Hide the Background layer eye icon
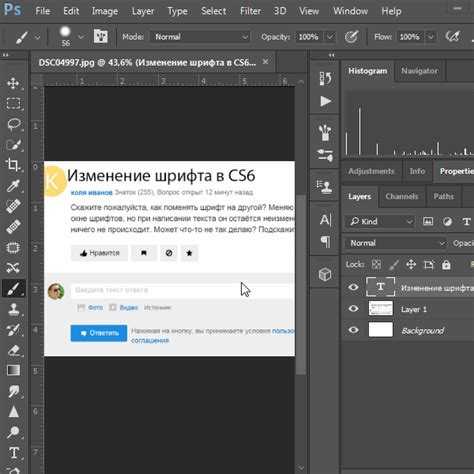 [x=354, y=330]
